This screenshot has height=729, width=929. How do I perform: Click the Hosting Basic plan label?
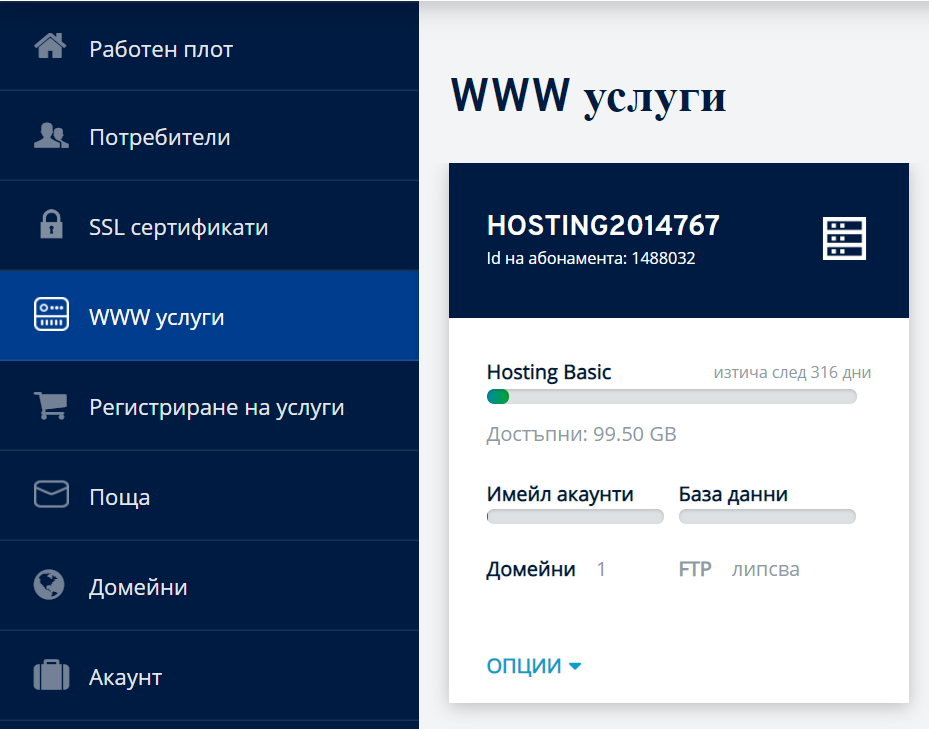click(549, 372)
